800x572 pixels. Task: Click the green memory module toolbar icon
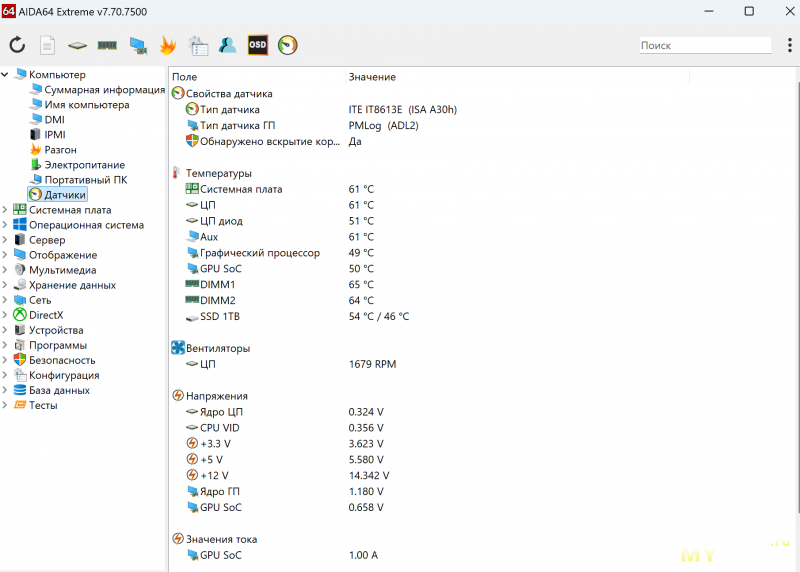107,45
